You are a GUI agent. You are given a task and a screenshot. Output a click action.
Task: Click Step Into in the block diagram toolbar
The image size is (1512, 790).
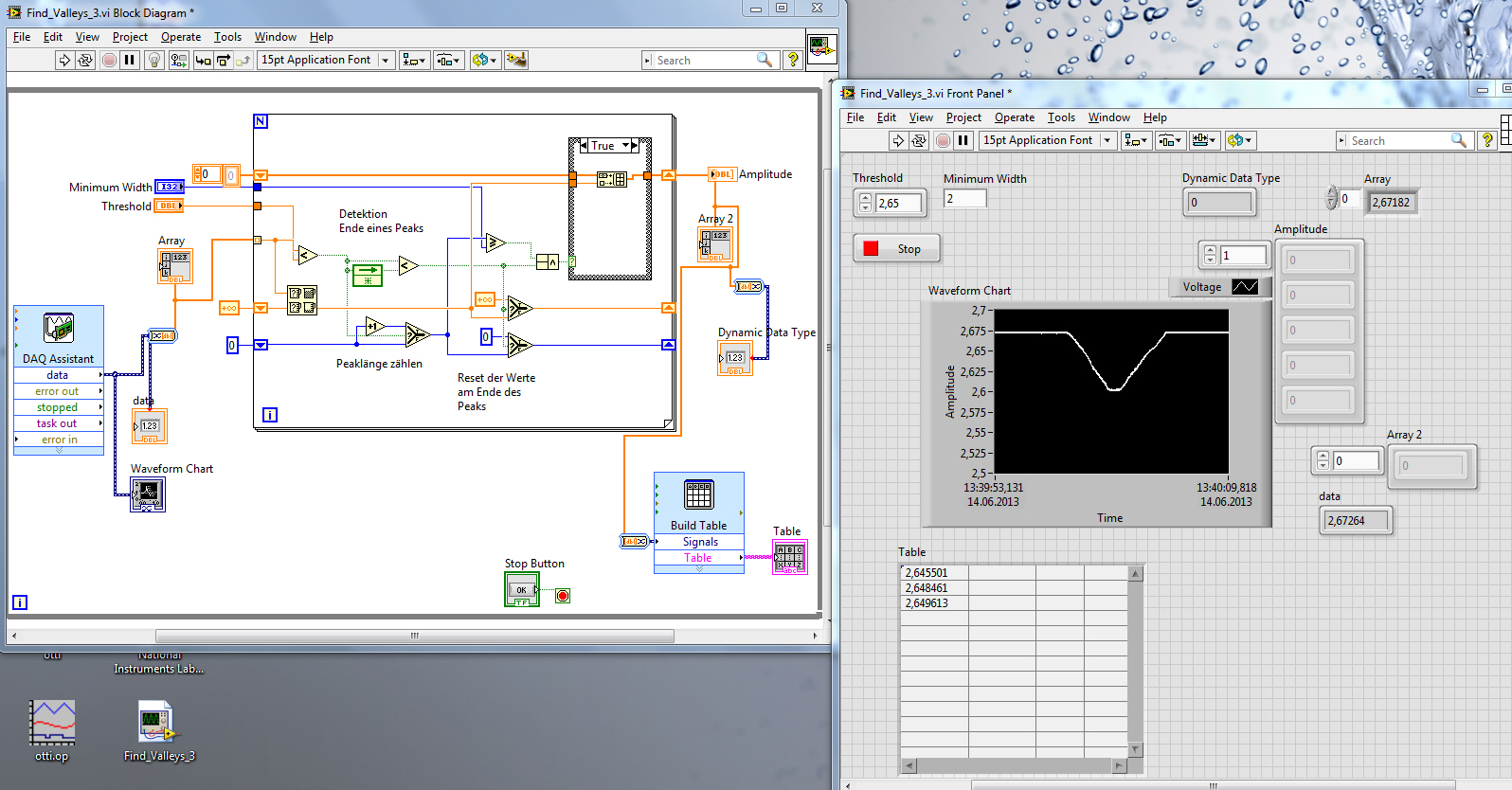coord(203,60)
